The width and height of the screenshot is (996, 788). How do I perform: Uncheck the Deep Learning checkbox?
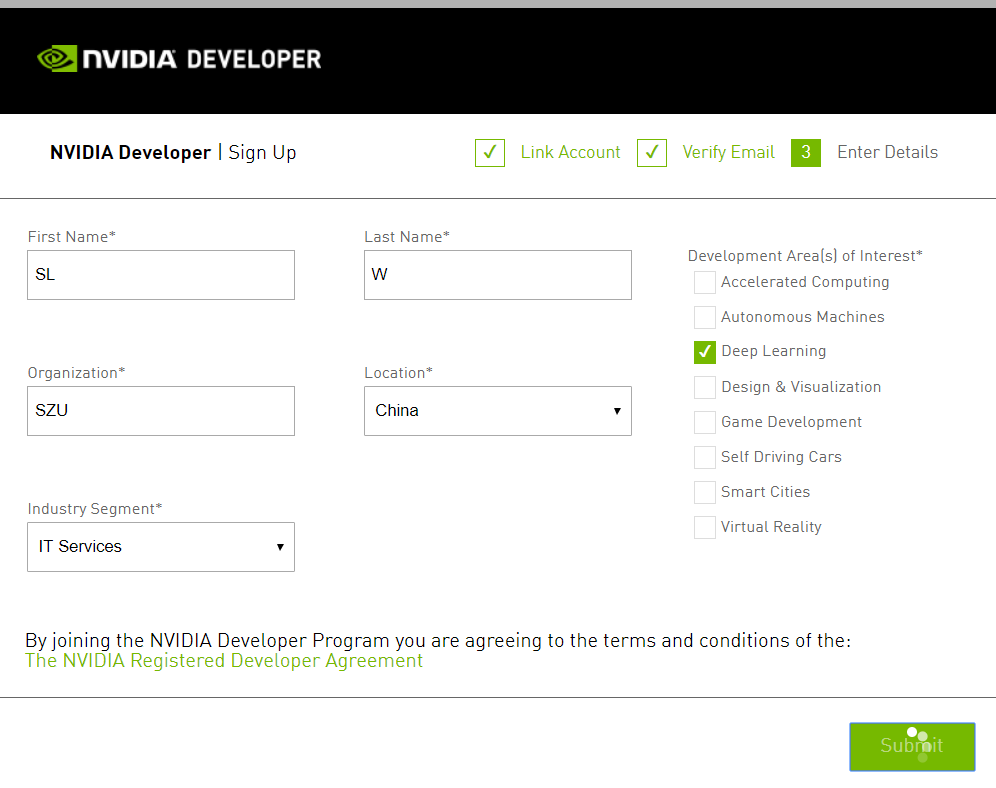coord(704,352)
